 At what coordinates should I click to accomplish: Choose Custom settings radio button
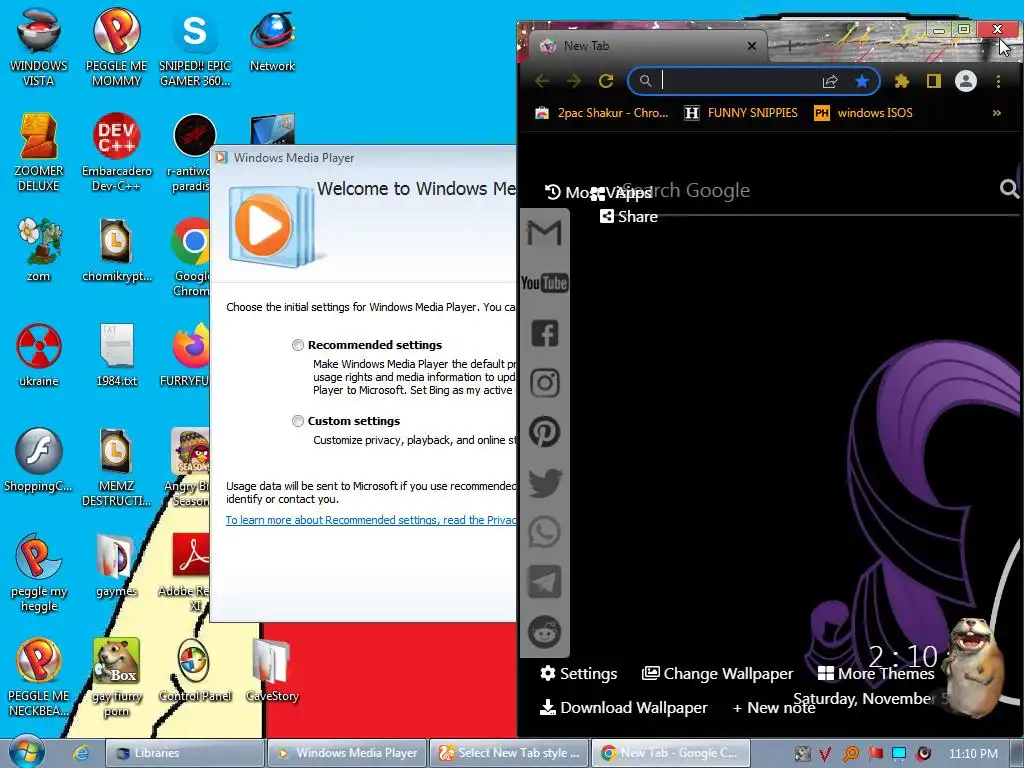point(298,421)
